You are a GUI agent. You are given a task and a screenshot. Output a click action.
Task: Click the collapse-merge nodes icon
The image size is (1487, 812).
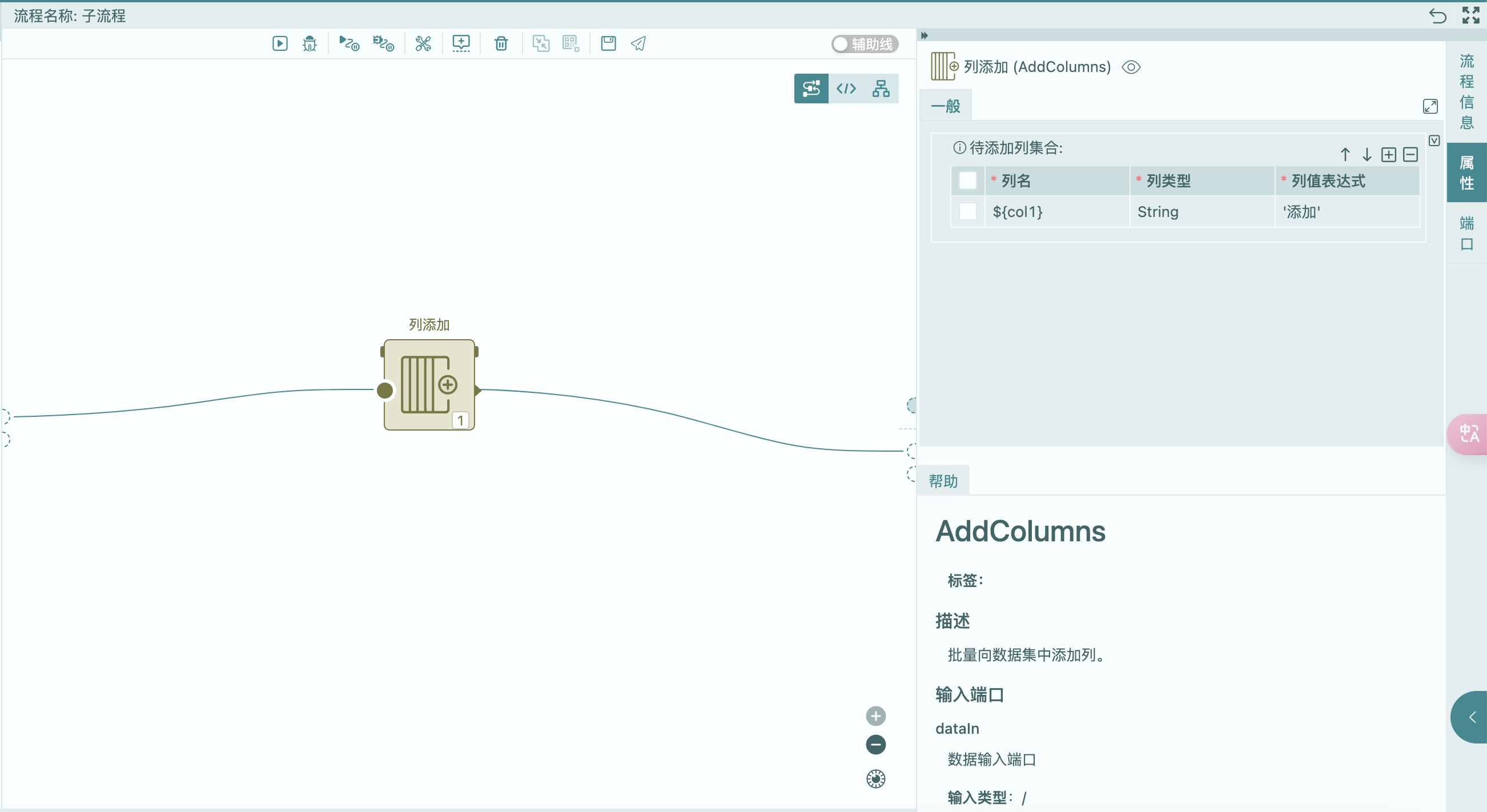click(x=541, y=43)
